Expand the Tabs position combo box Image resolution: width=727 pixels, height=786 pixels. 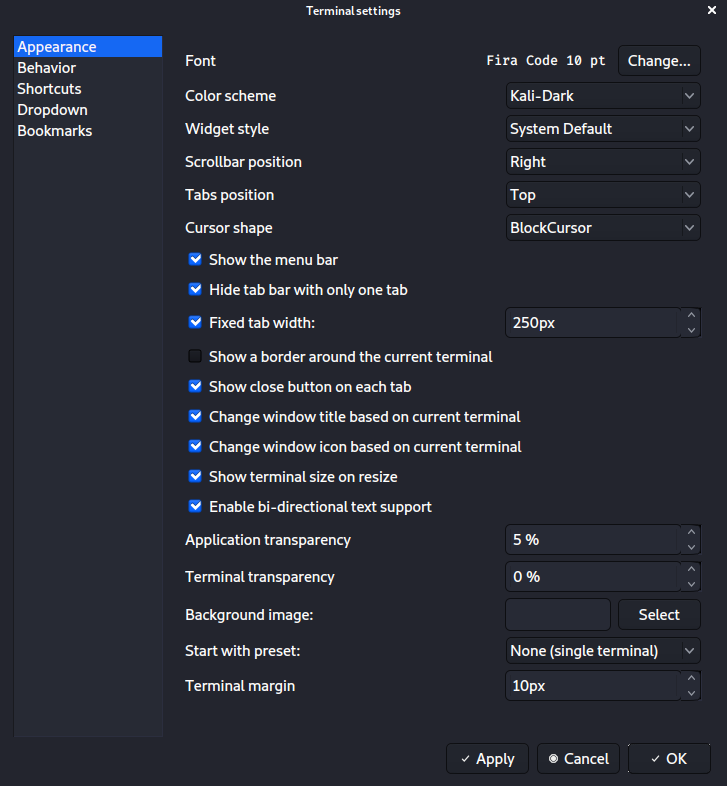pos(602,195)
